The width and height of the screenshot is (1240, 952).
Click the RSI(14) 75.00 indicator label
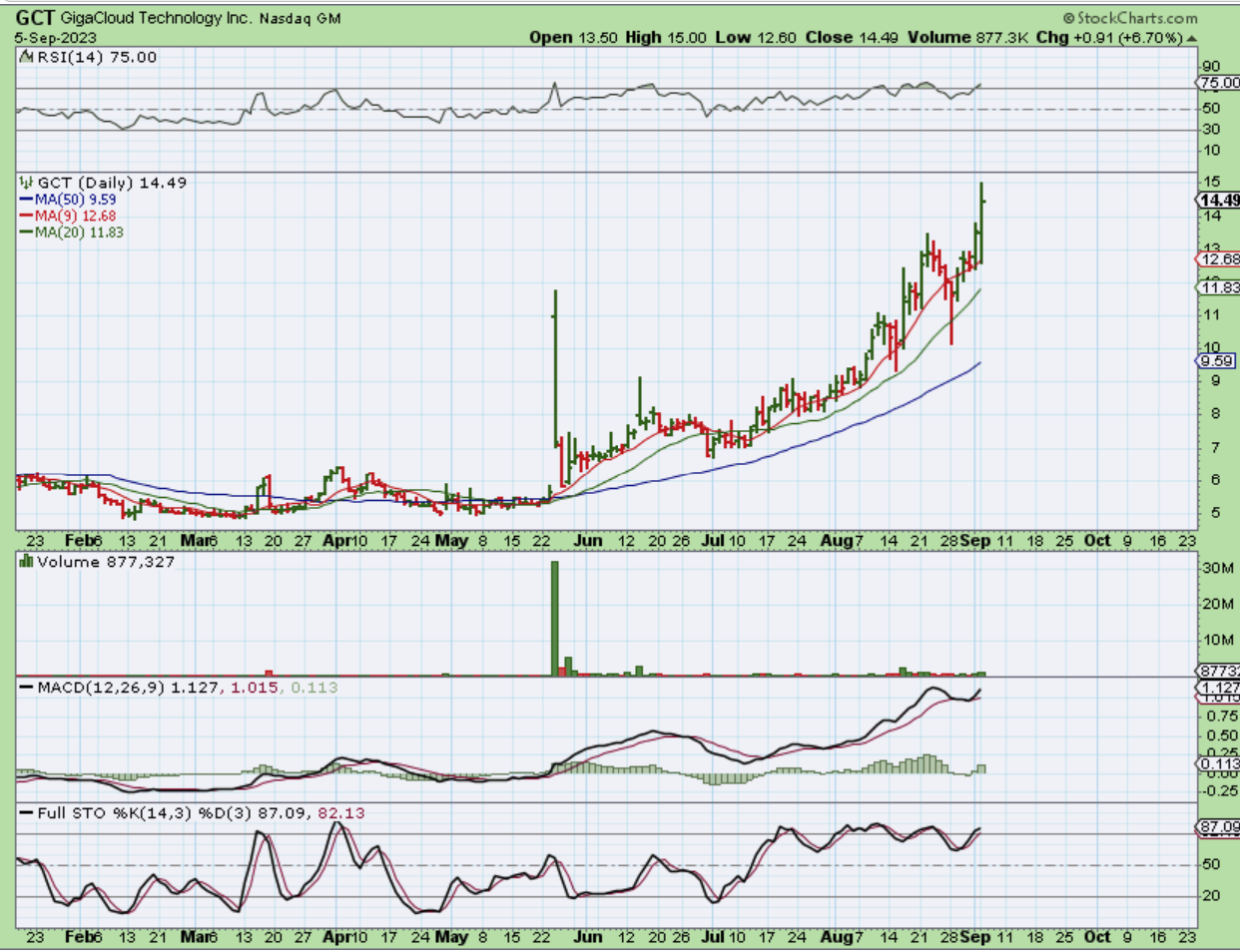pos(97,57)
